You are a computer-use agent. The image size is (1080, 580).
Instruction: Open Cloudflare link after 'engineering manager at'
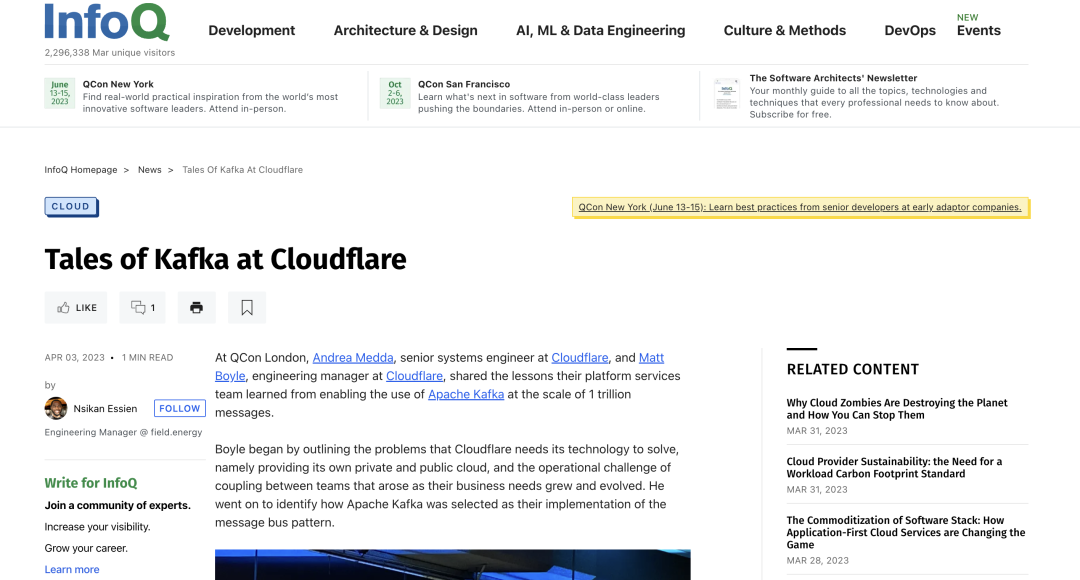coord(414,375)
